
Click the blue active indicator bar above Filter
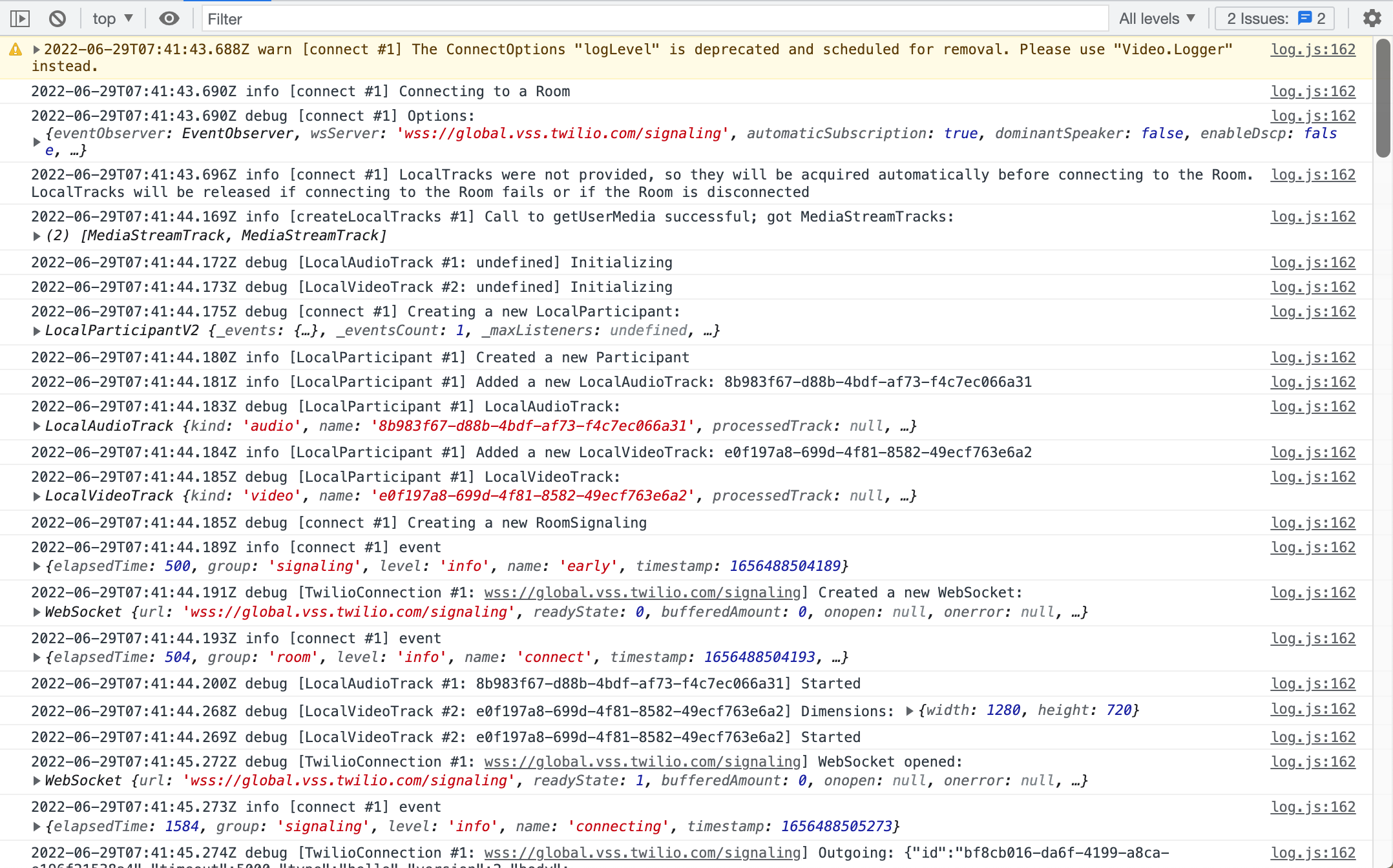(229, 3)
